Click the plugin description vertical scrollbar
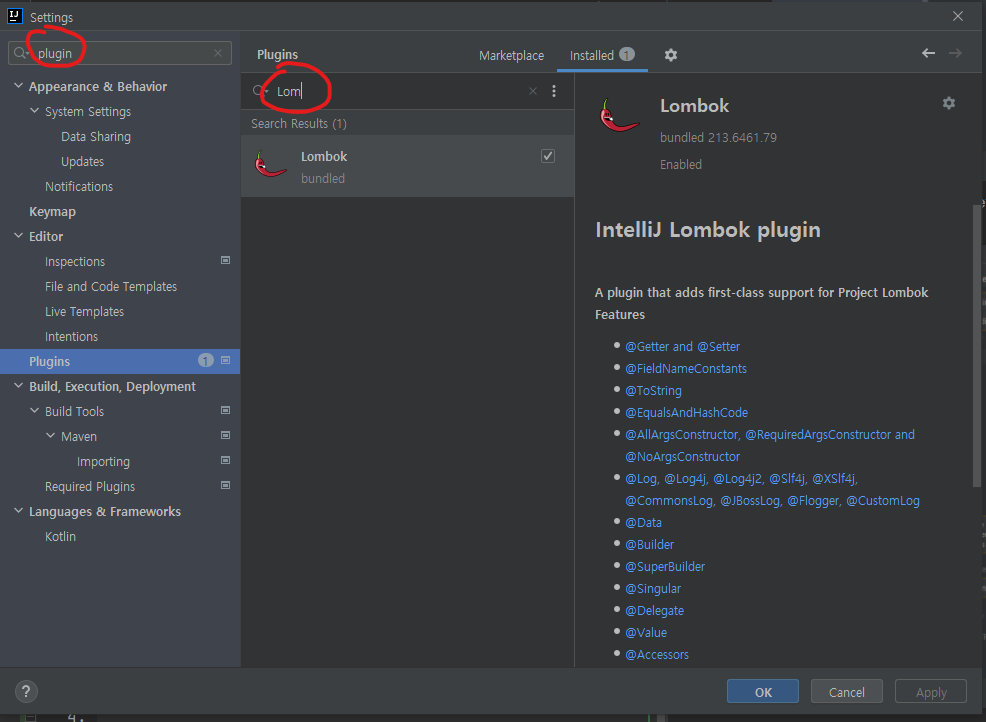This screenshot has height=722, width=986. 976,345
